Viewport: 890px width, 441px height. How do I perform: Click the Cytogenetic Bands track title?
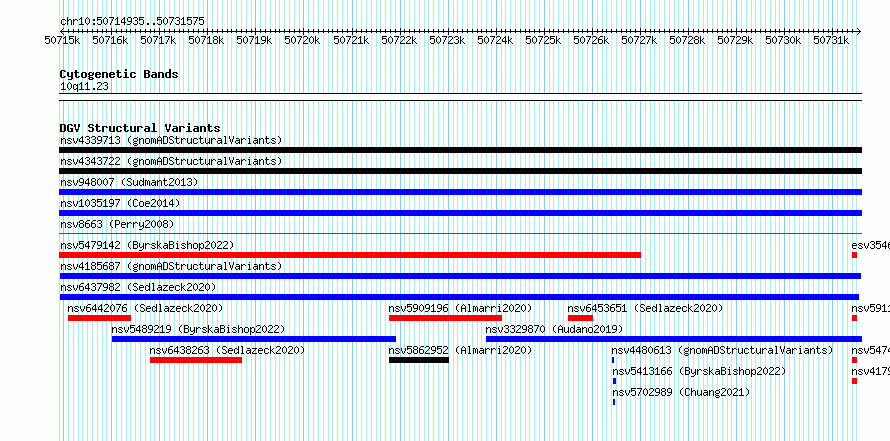[119, 74]
